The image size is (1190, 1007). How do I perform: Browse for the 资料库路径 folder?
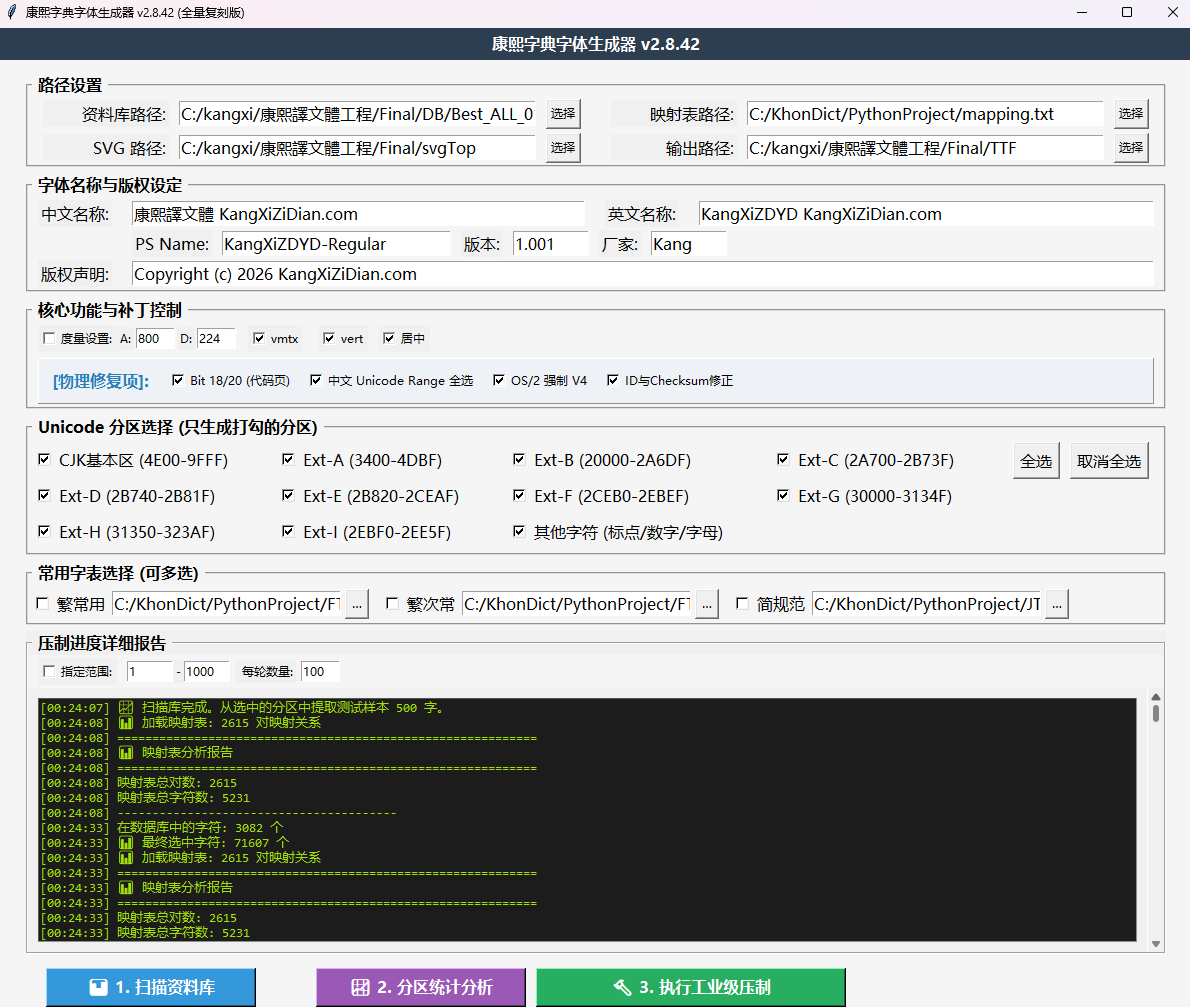(x=563, y=114)
